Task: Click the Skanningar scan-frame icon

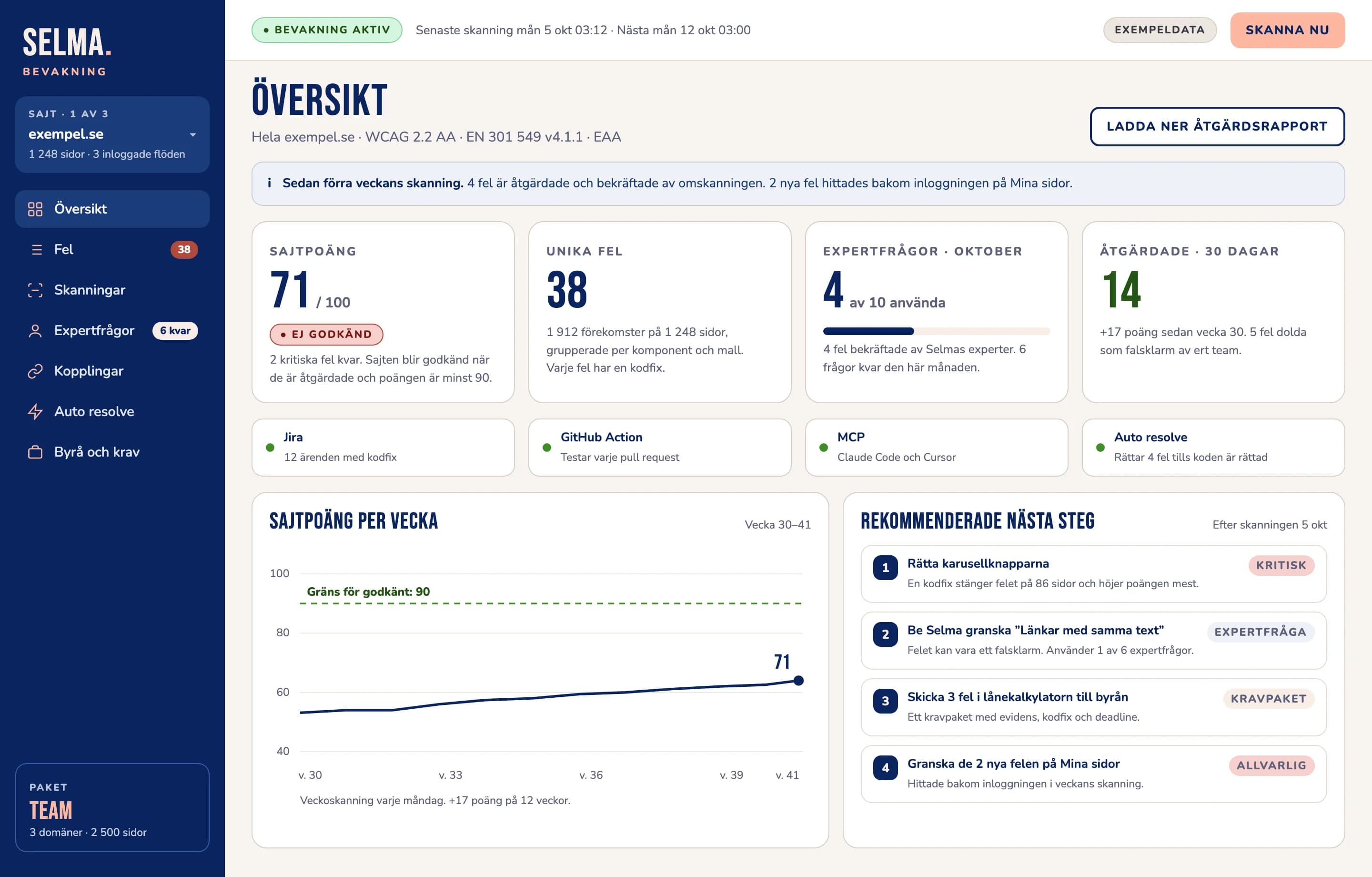Action: (x=35, y=290)
